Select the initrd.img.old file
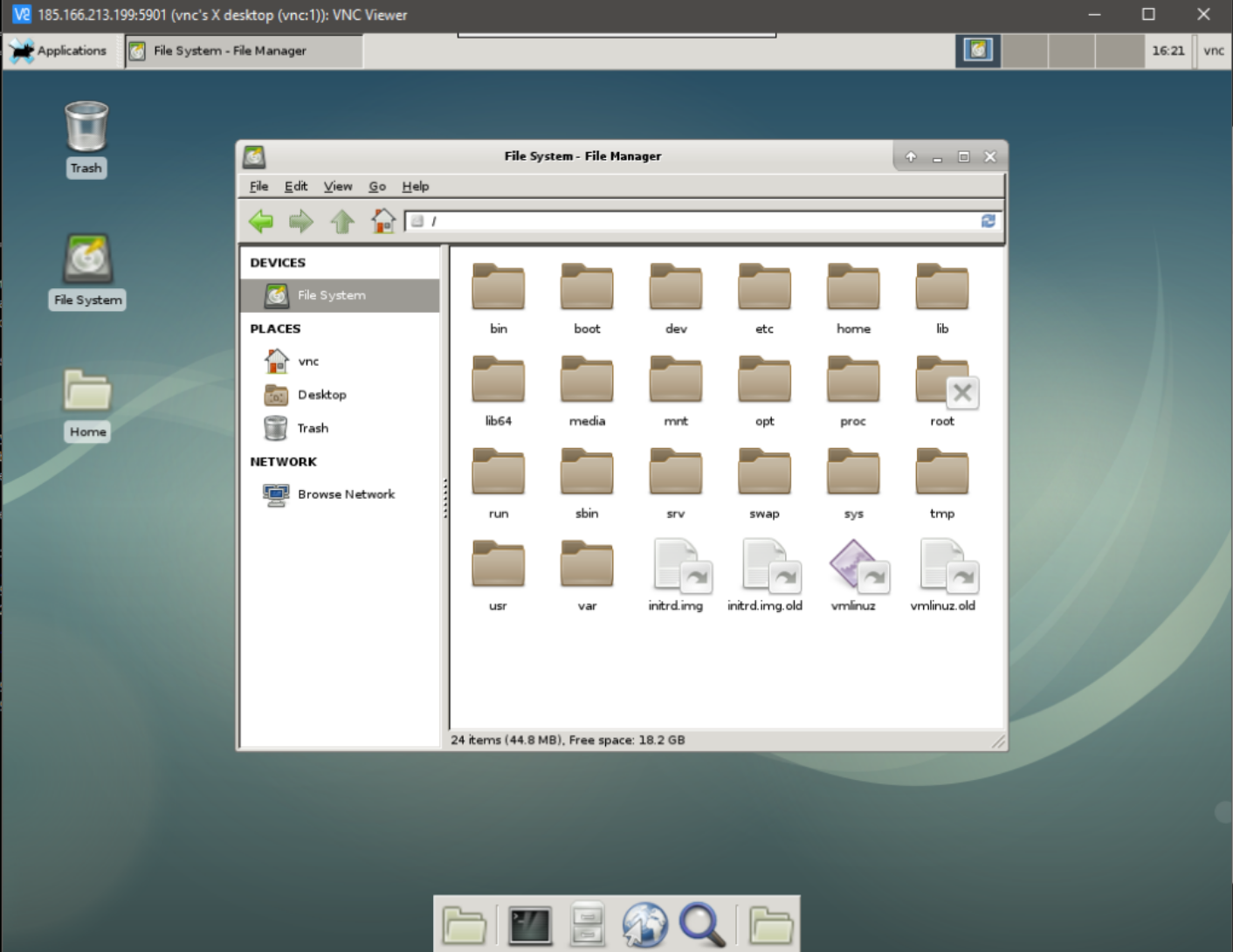This screenshot has width=1233, height=952. (x=765, y=575)
